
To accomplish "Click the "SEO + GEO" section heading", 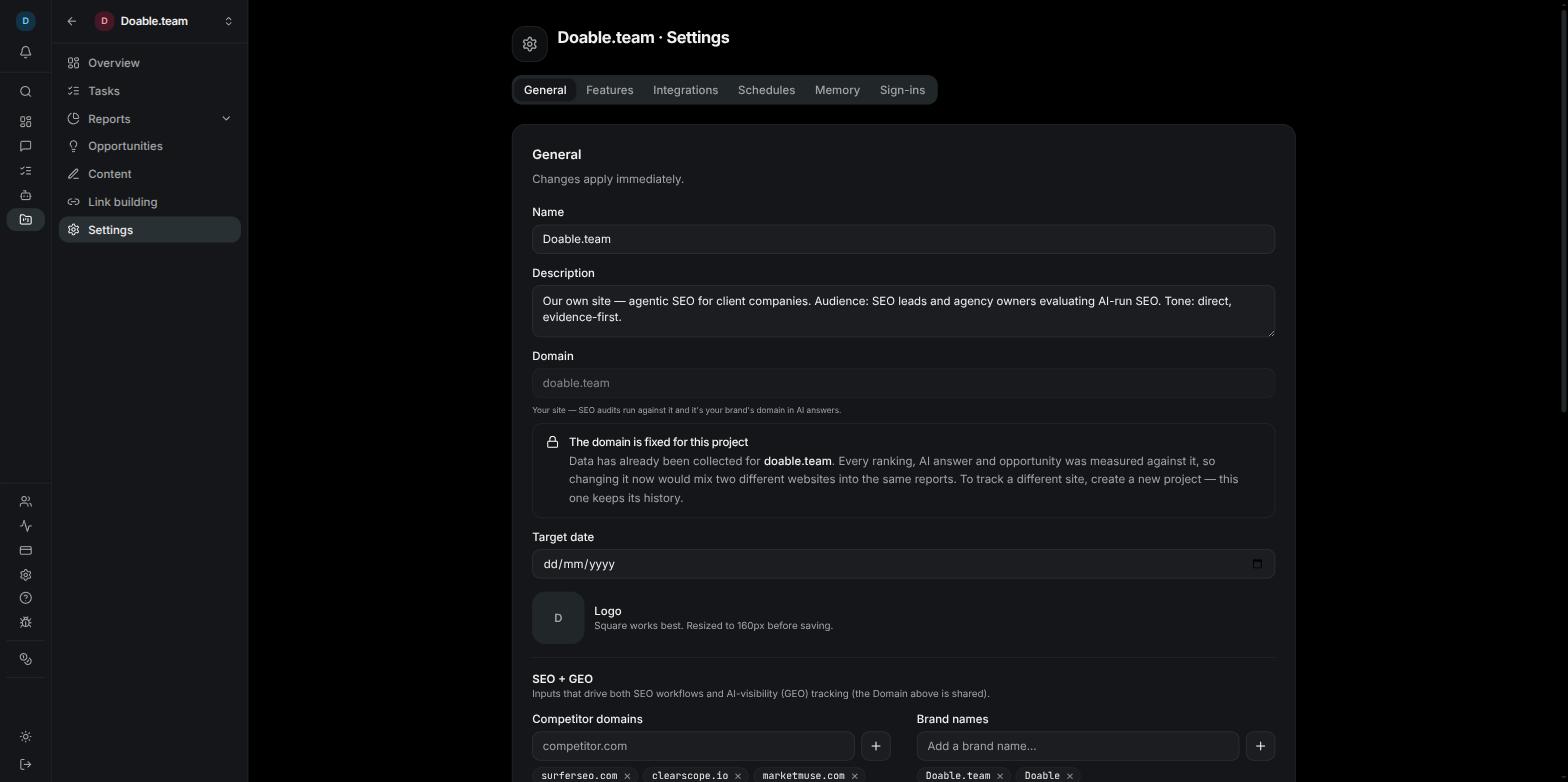I will 562,679.
